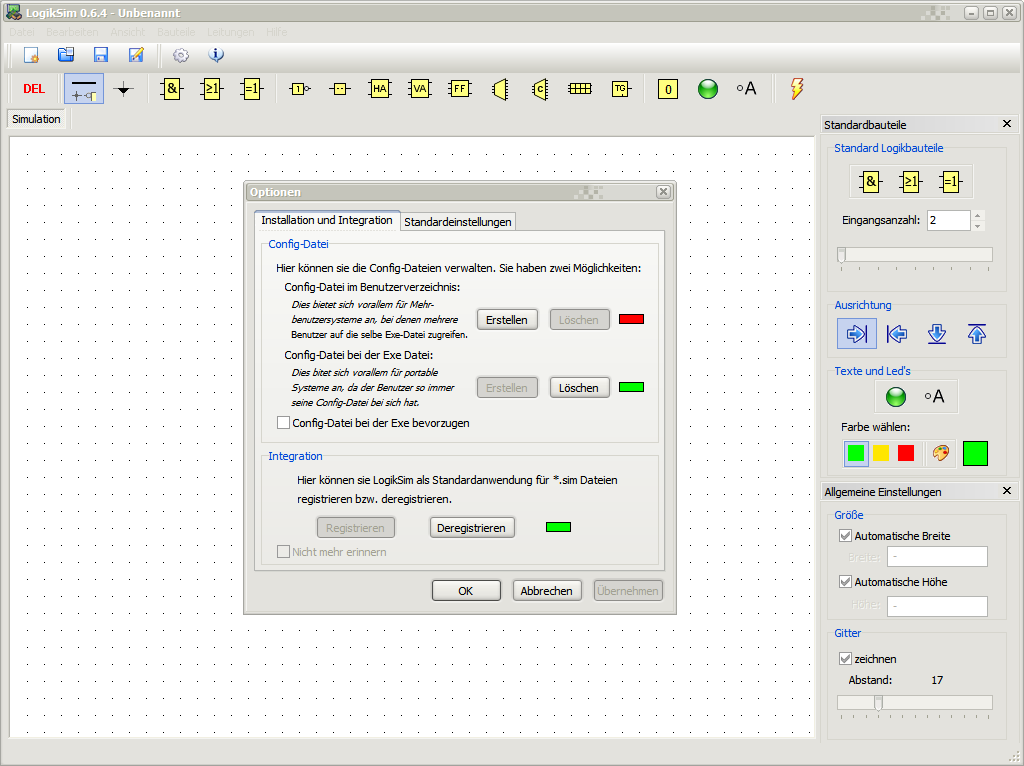The width and height of the screenshot is (1024, 766).
Task: Set orientation to left-facing arrow
Action: pyautogui.click(x=897, y=334)
